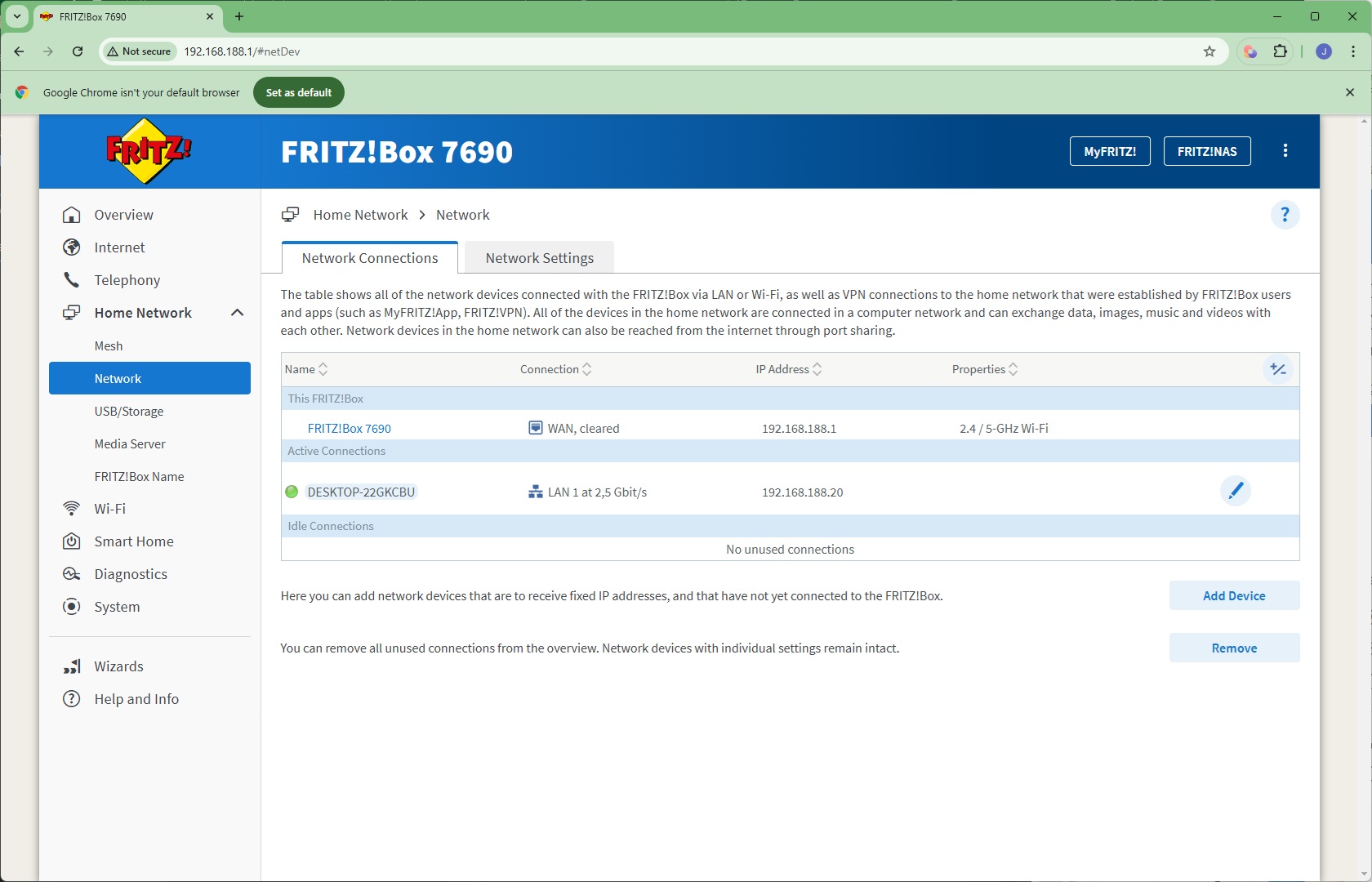Click the Wi-Fi signal icon in sidebar
This screenshot has width=1372, height=882.
72,509
